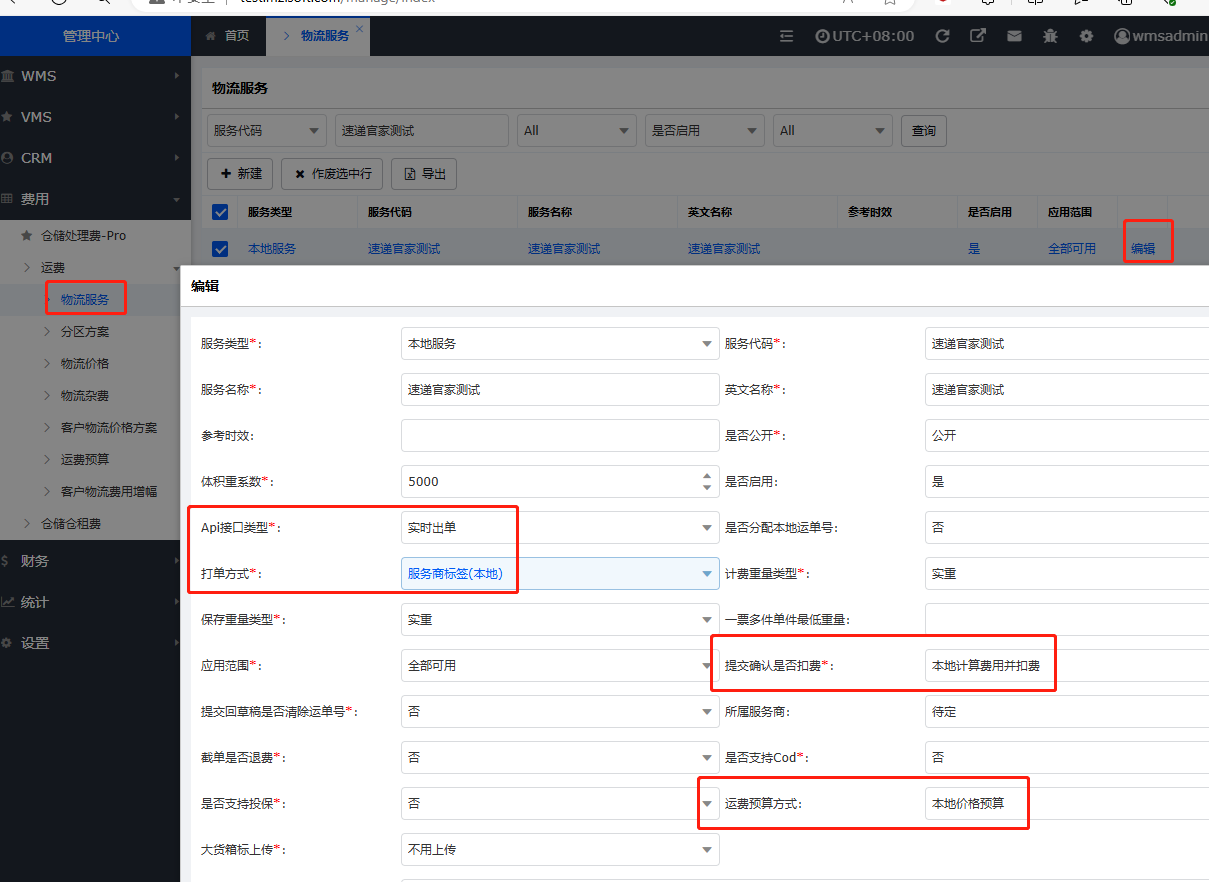This screenshot has height=882, width=1209.
Task: Click the UTC+08:00 timezone clock
Action: point(865,36)
